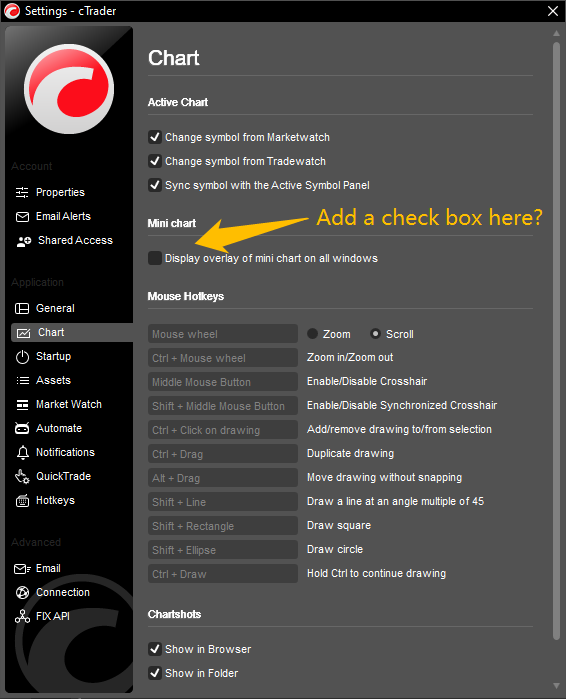Click the Ctrl + Click on drawing field
Screen dimensions: 566x699
click(x=223, y=430)
